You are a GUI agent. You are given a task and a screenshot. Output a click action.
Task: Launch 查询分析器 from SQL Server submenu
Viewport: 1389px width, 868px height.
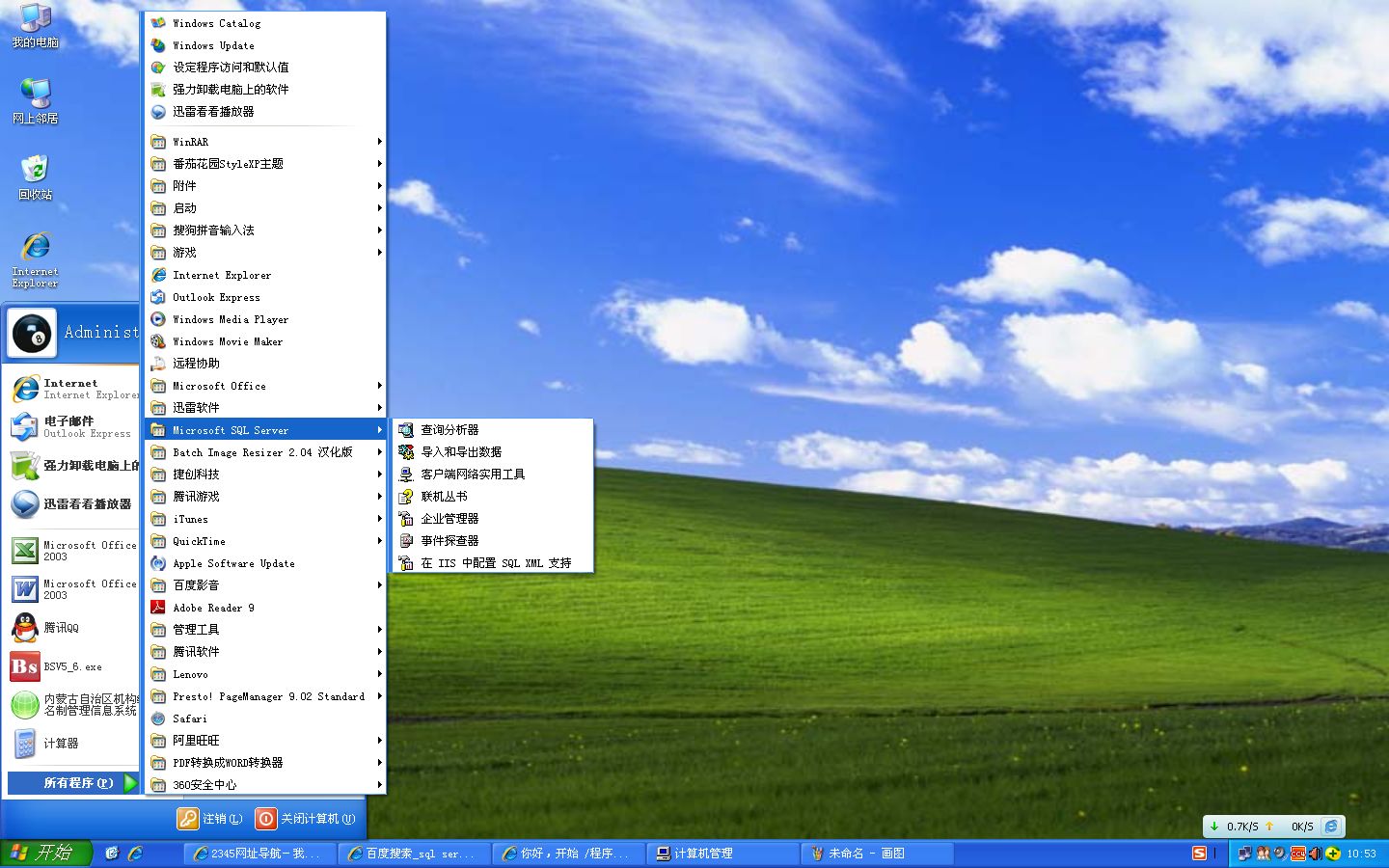[493, 430]
